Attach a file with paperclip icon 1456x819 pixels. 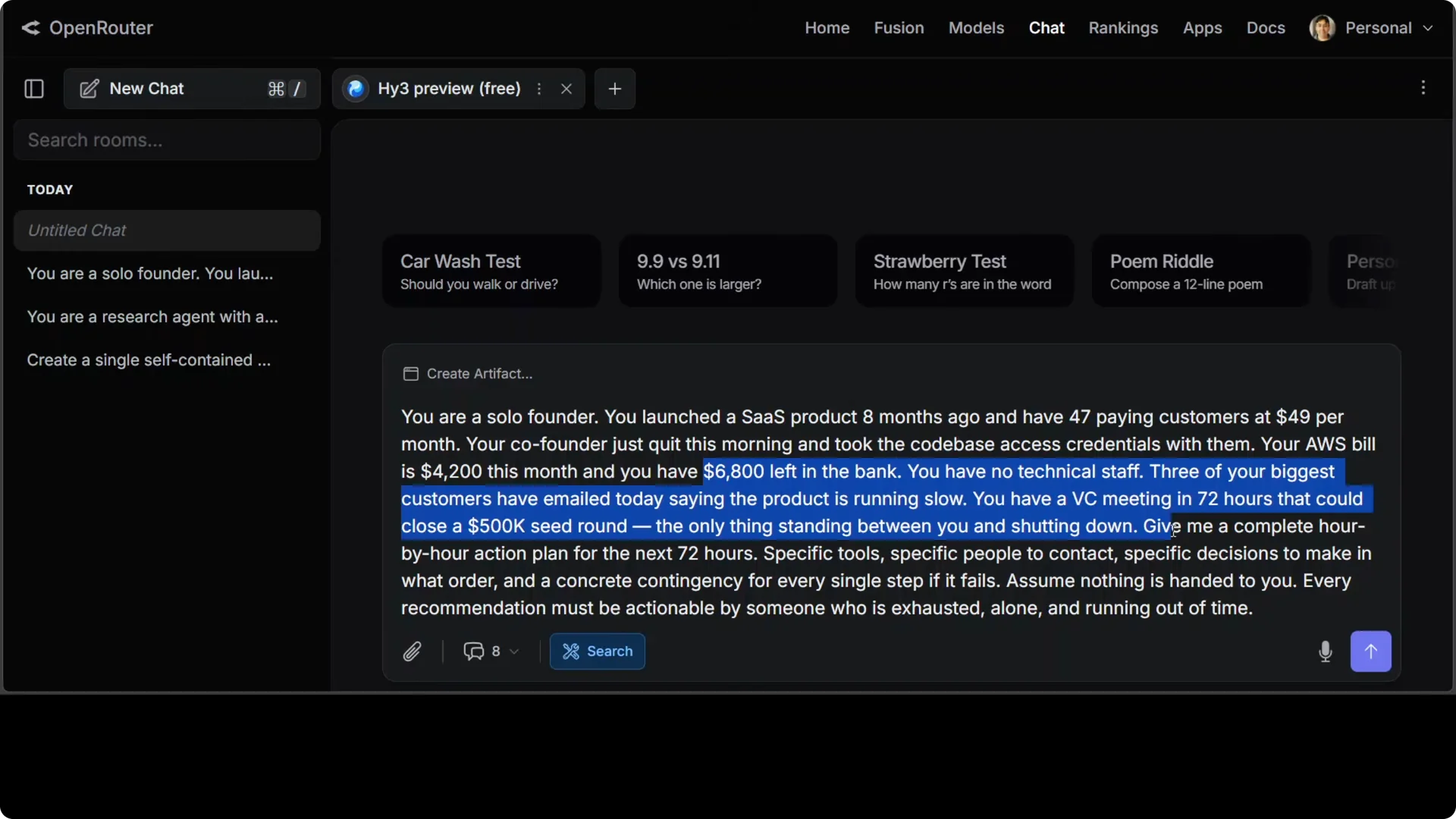coord(412,651)
